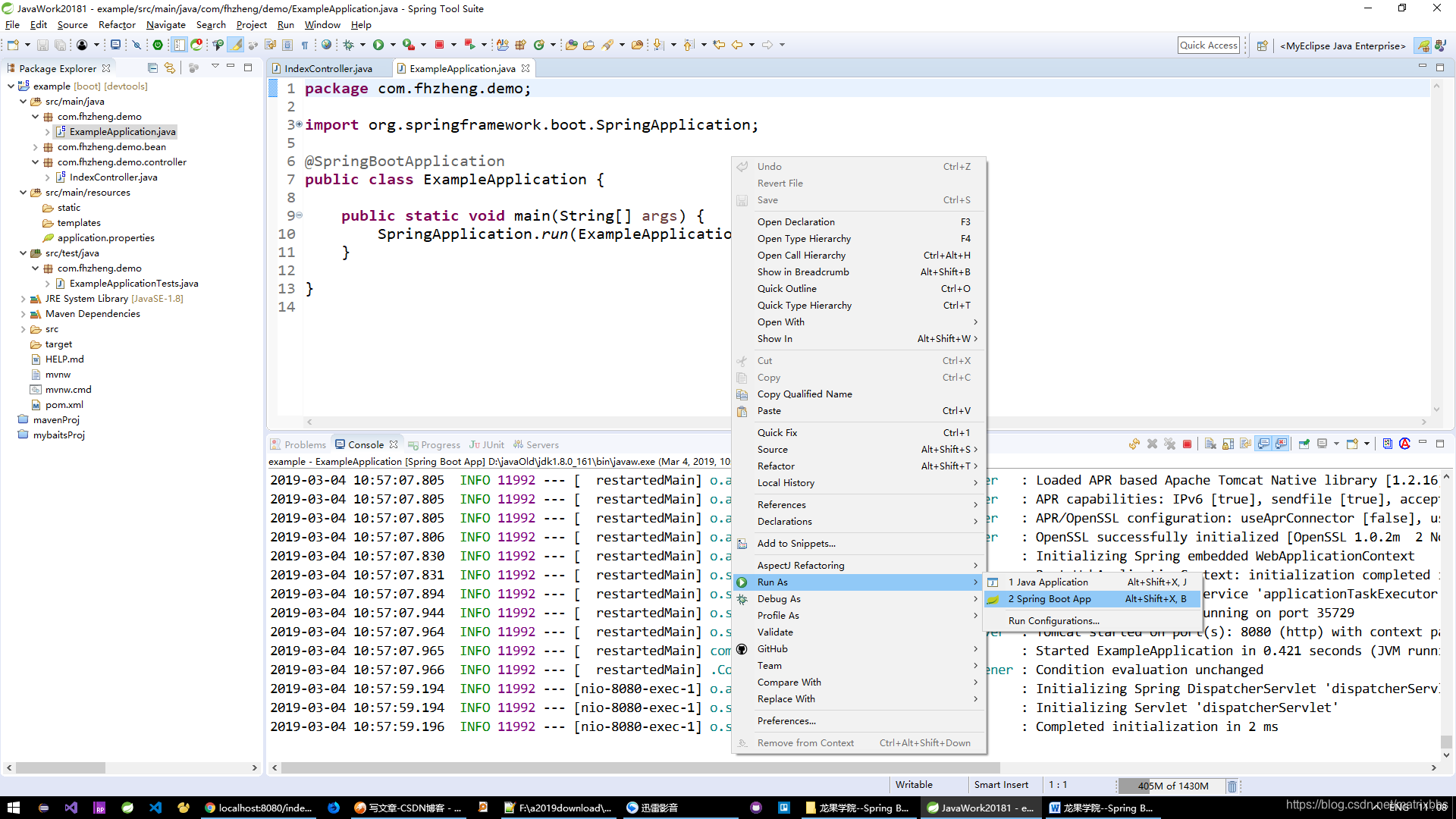Screen dimensions: 1456x819
Task: Toggle Show Whitespace Characters pilcrow icon
Action: click(305, 45)
